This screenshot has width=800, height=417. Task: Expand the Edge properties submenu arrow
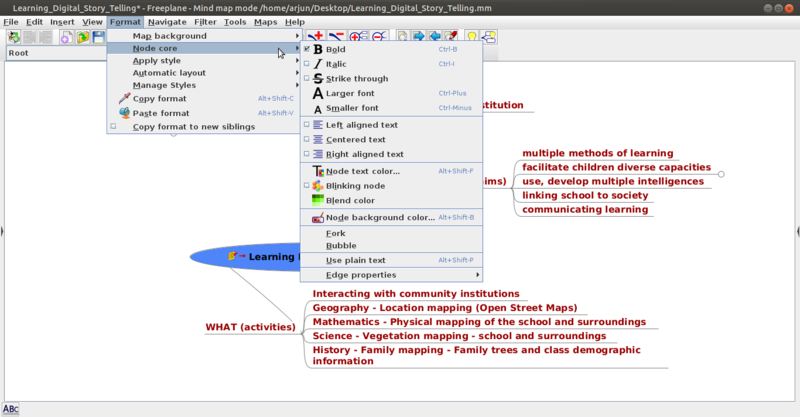pos(478,275)
